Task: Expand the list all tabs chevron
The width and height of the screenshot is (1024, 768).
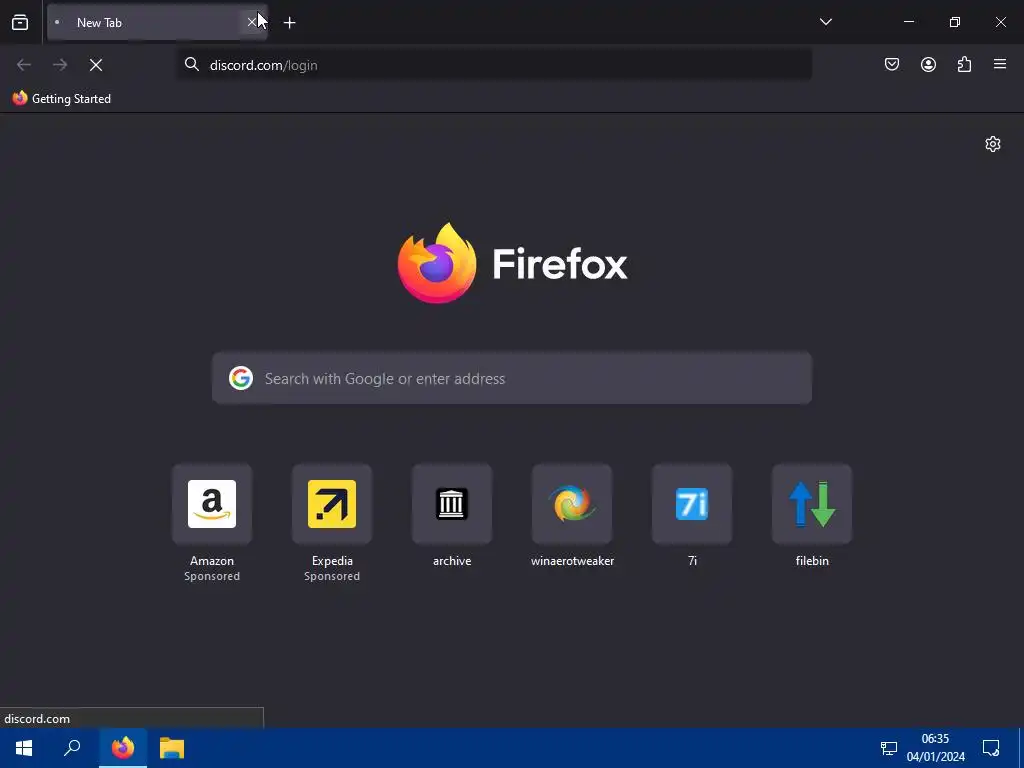Action: [x=825, y=22]
